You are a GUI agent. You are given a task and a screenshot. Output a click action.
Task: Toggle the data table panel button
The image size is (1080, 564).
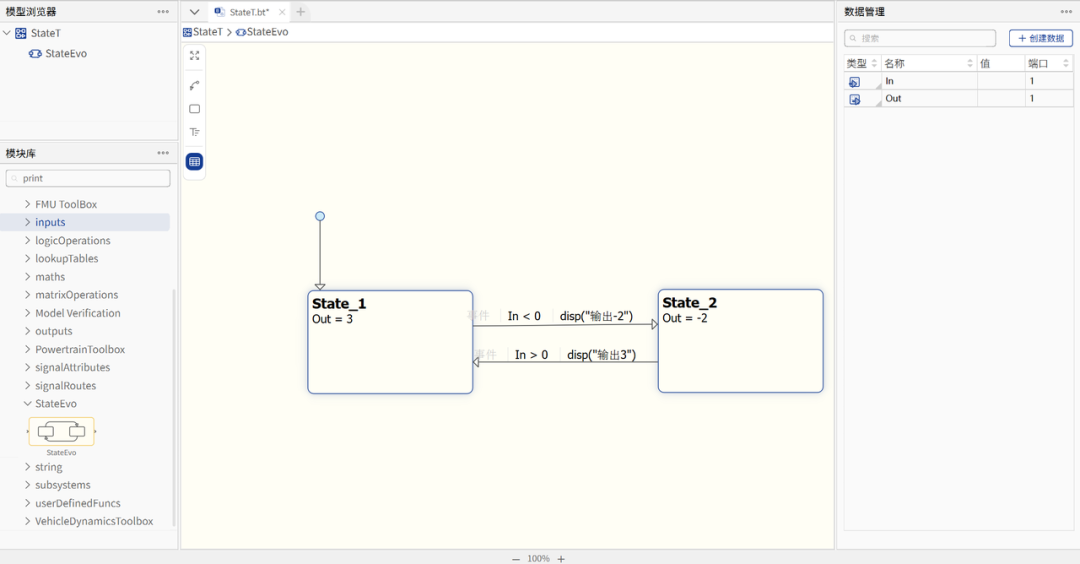pos(195,161)
